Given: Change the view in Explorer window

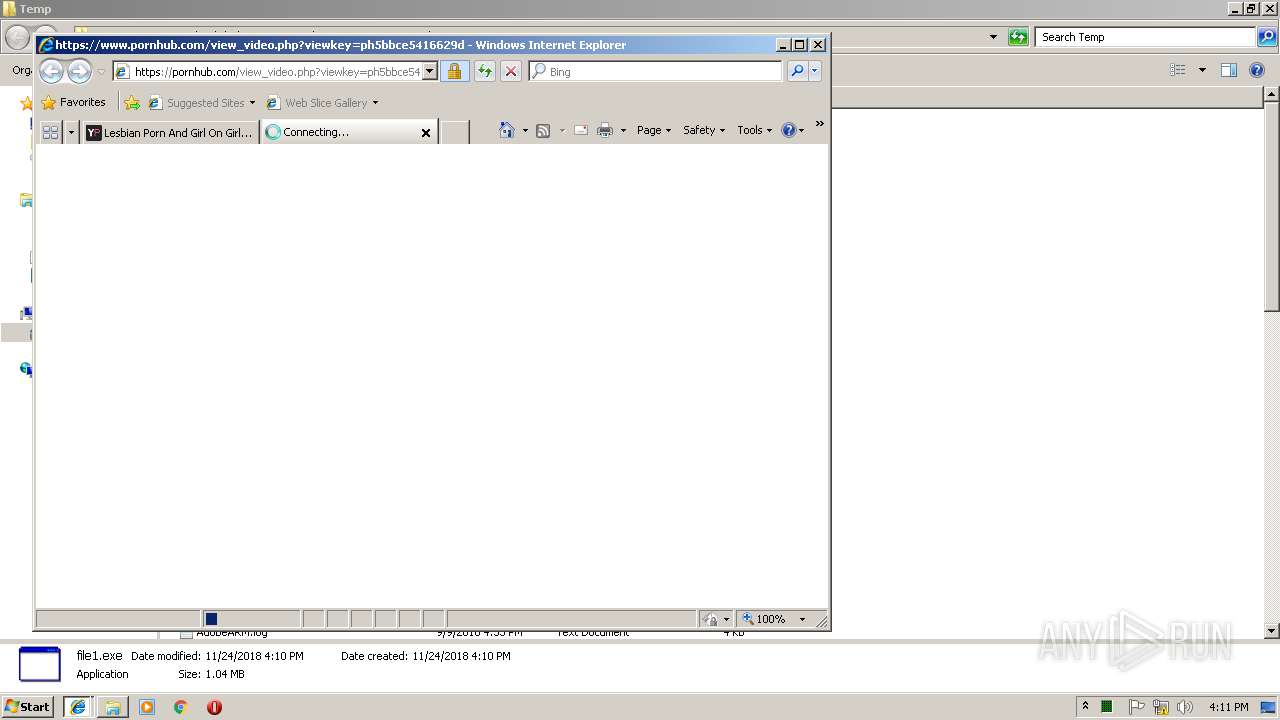Looking at the screenshot, I should pos(1178,70).
